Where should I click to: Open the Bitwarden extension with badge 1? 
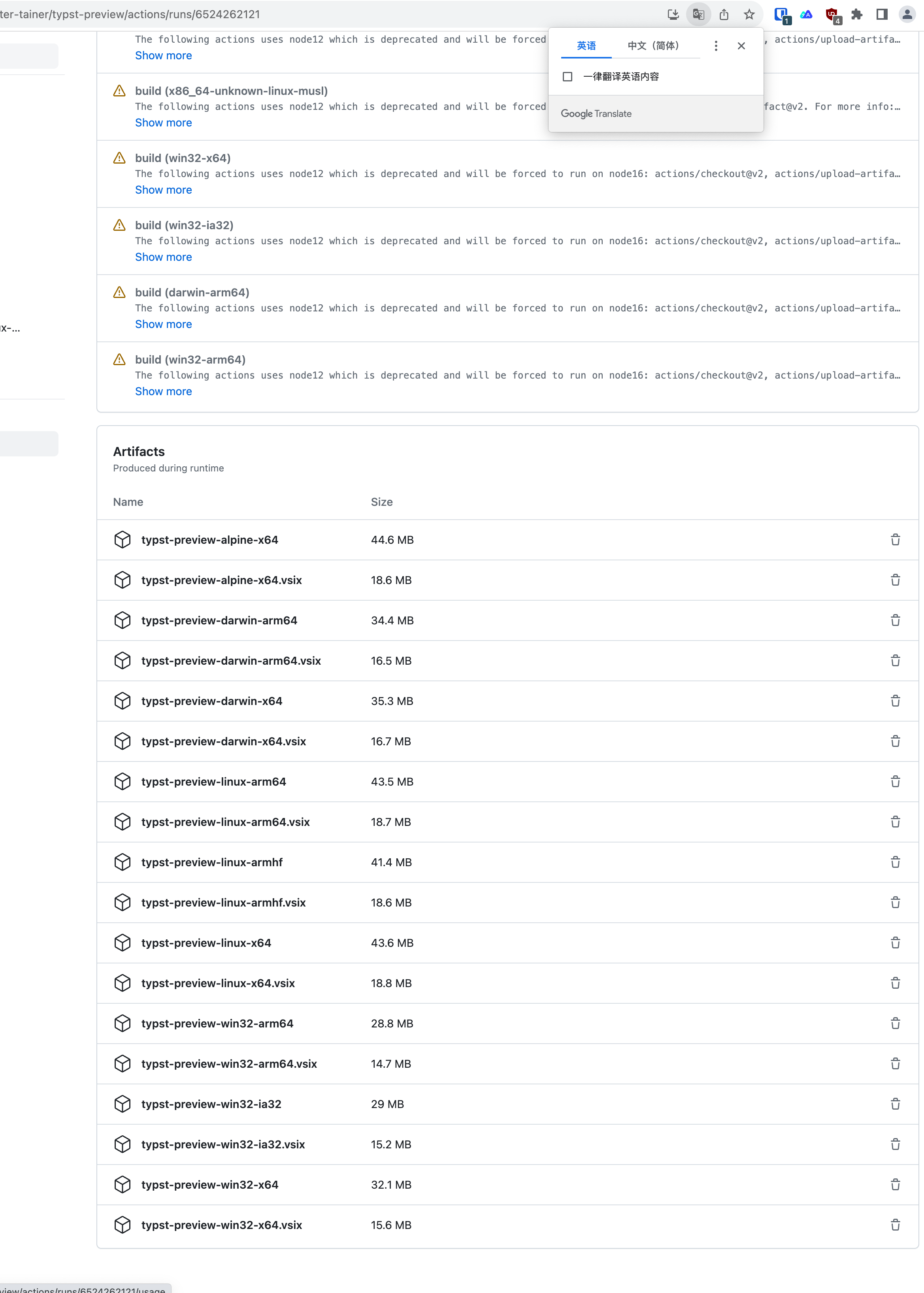(x=782, y=14)
